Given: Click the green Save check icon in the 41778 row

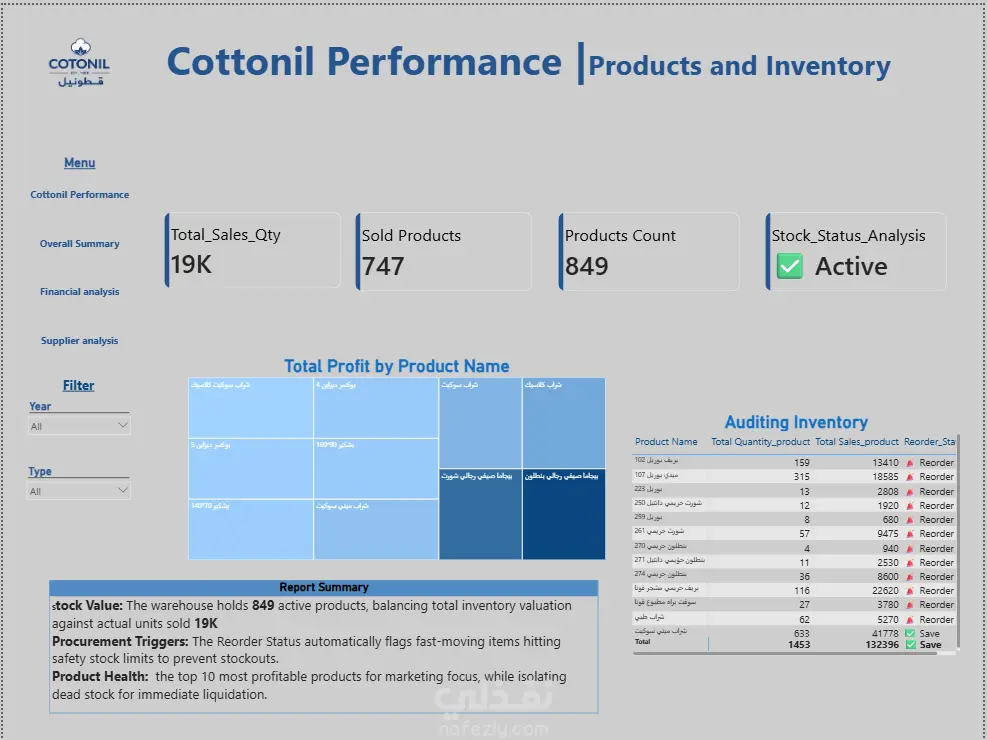Looking at the screenshot, I should (910, 634).
